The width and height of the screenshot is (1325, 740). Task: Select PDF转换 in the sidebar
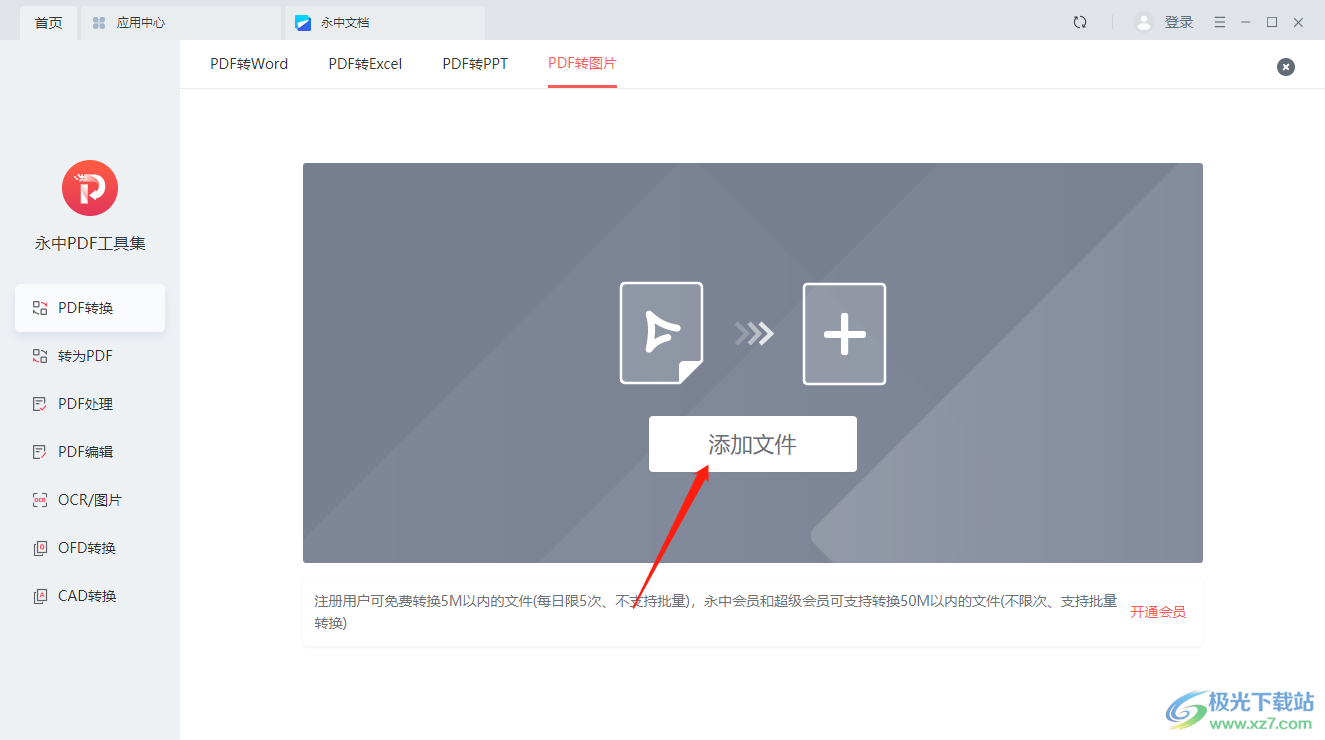coord(90,308)
